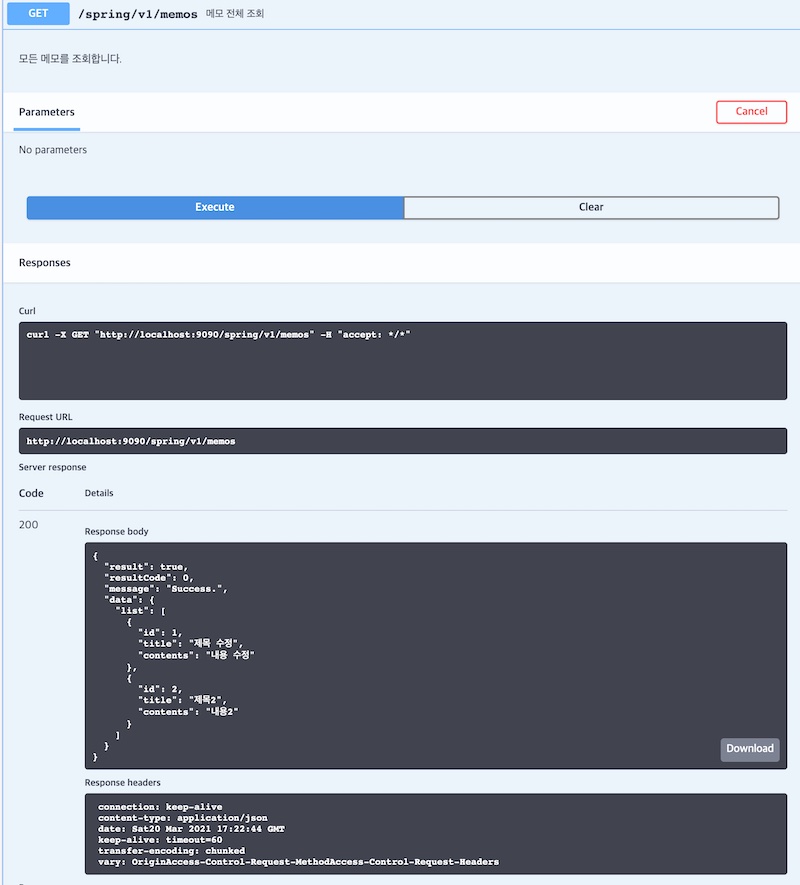Click the Responses section heading
Viewport: 800px width, 885px height.
coord(45,262)
